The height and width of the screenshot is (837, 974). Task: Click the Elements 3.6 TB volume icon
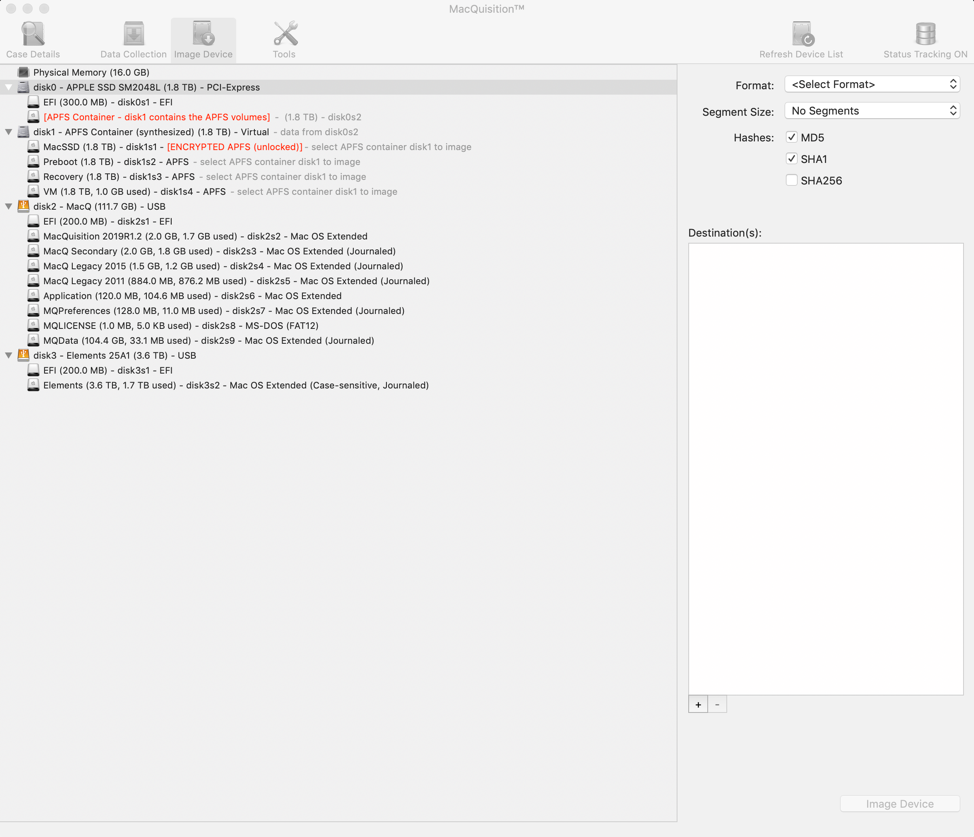[x=34, y=385]
